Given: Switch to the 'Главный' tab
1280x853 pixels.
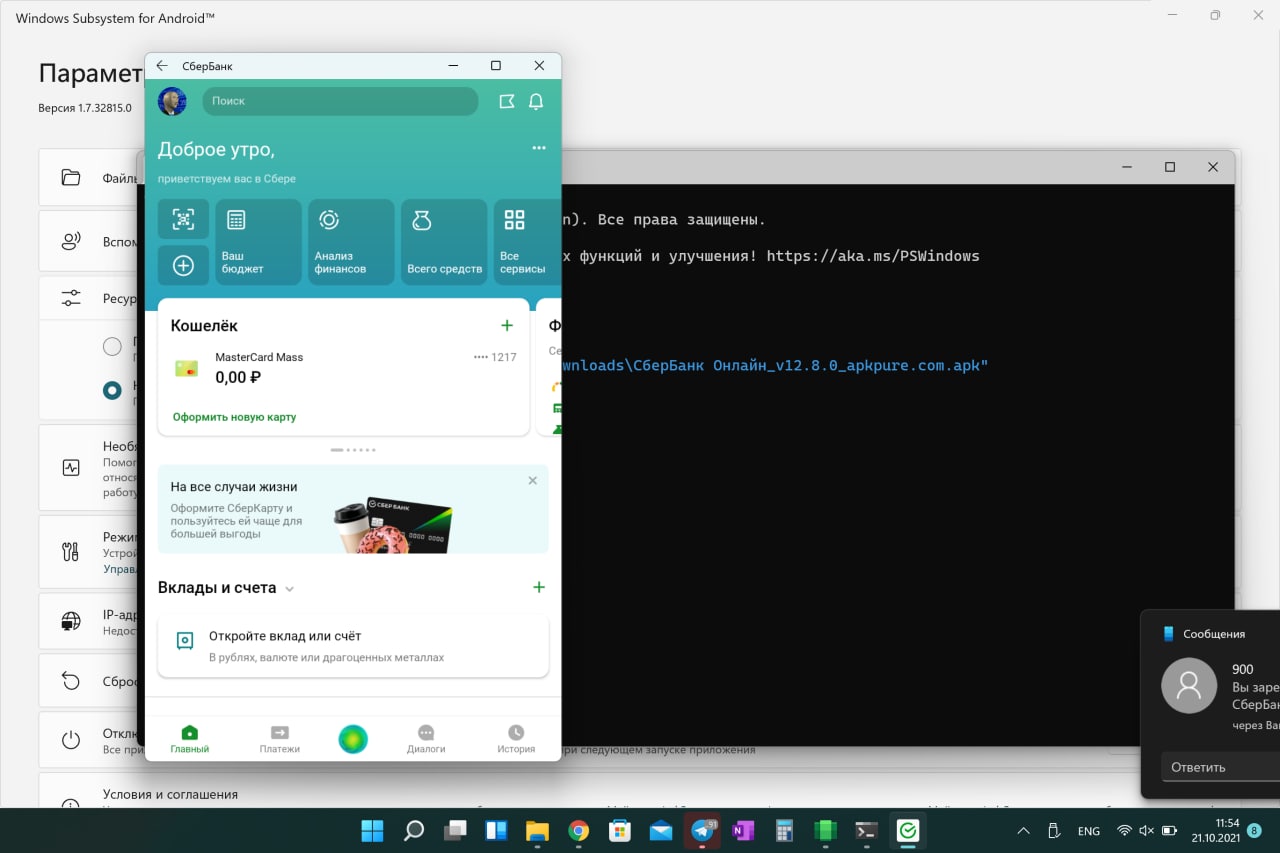Looking at the screenshot, I should coord(190,739).
